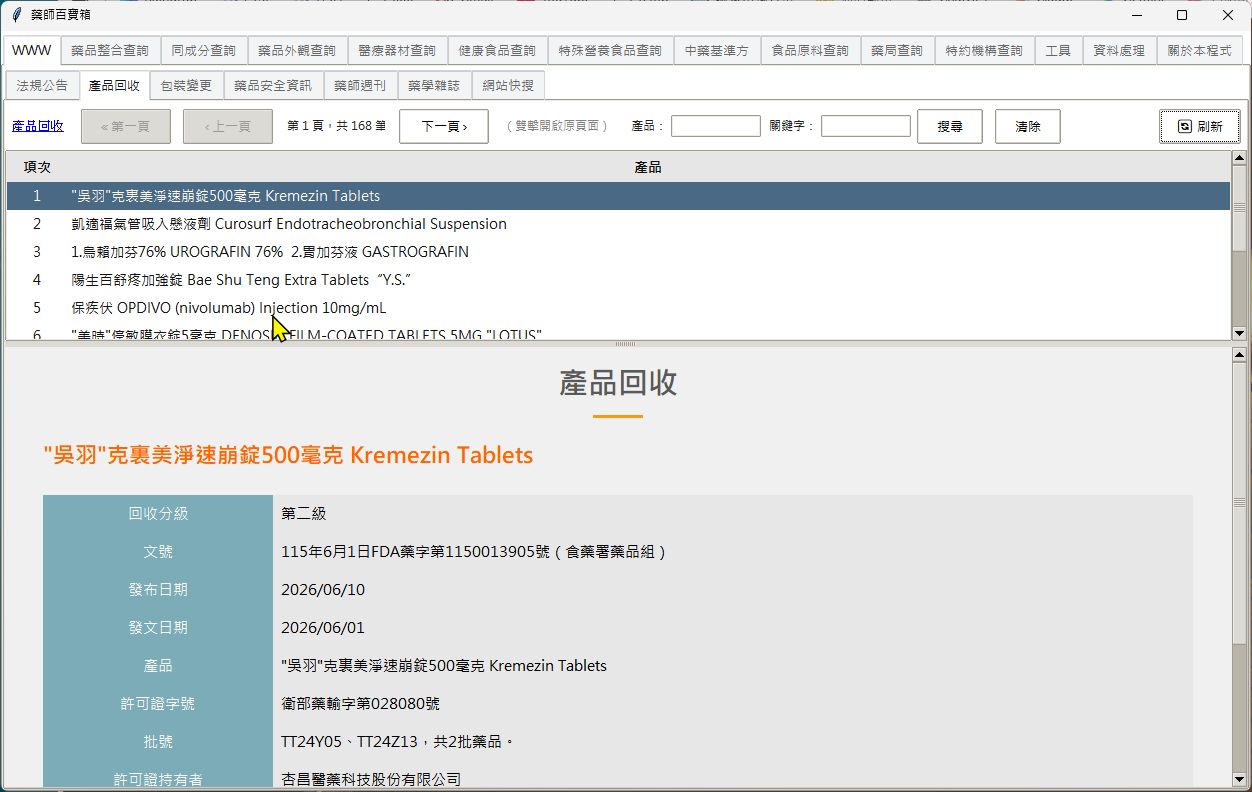Screen dimensions: 1252x792
Task: Click 杏昌醫藥科技股份有限公司 holder name
Action: click(371, 779)
